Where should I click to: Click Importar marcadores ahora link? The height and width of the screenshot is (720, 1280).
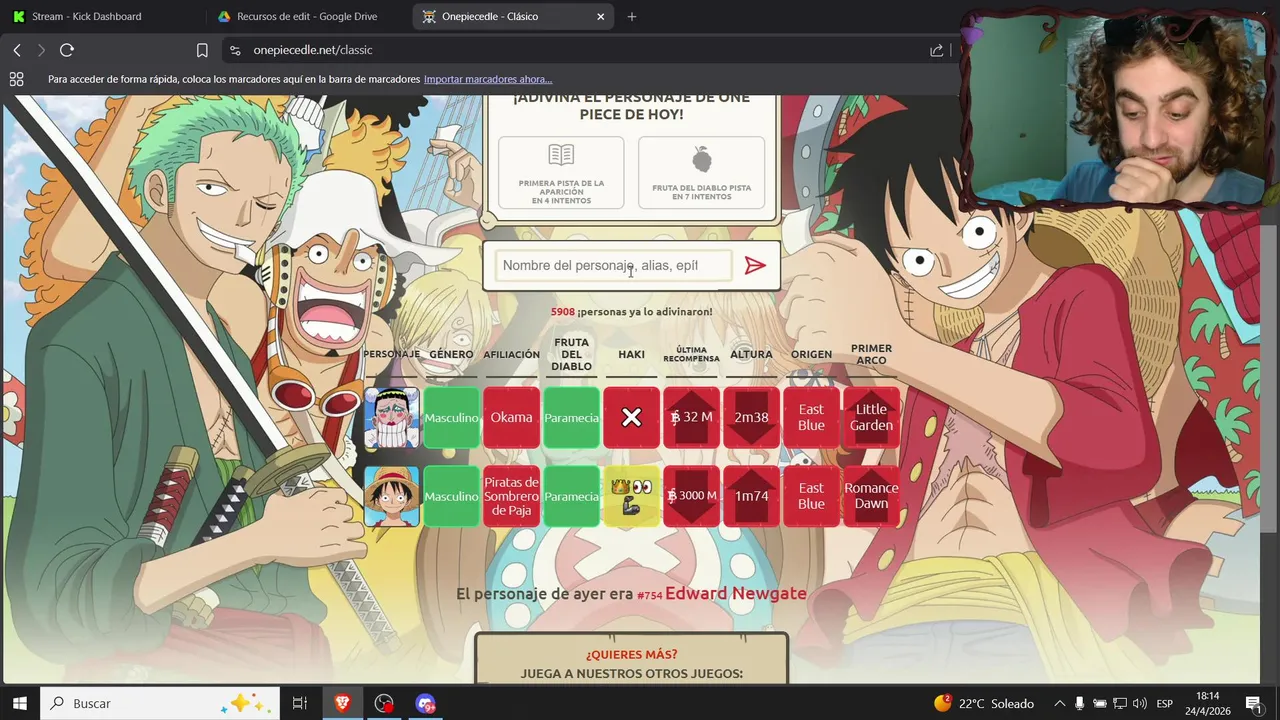point(488,79)
